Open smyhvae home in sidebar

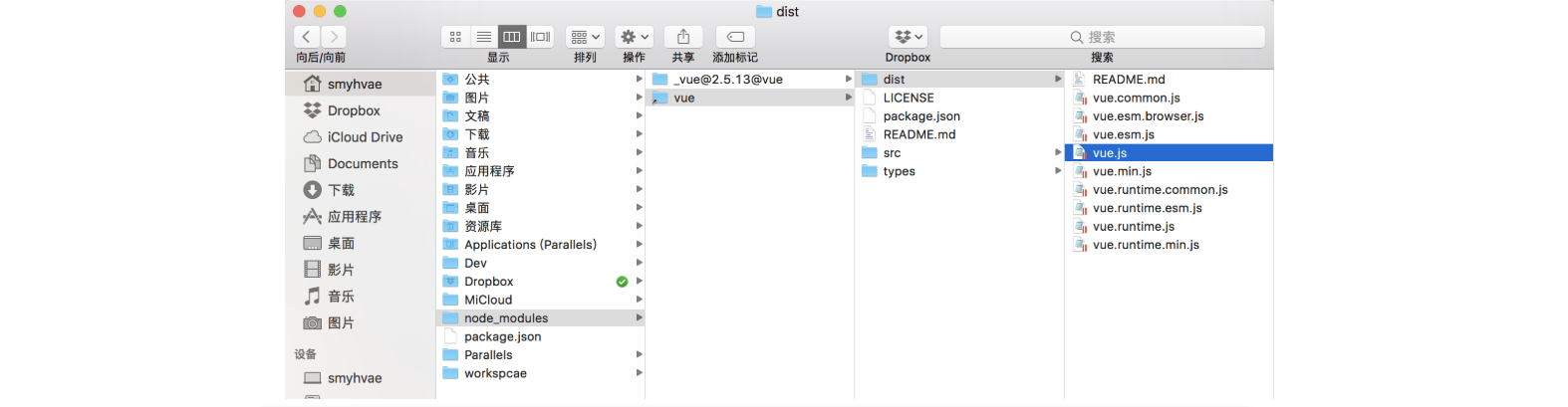[361, 84]
